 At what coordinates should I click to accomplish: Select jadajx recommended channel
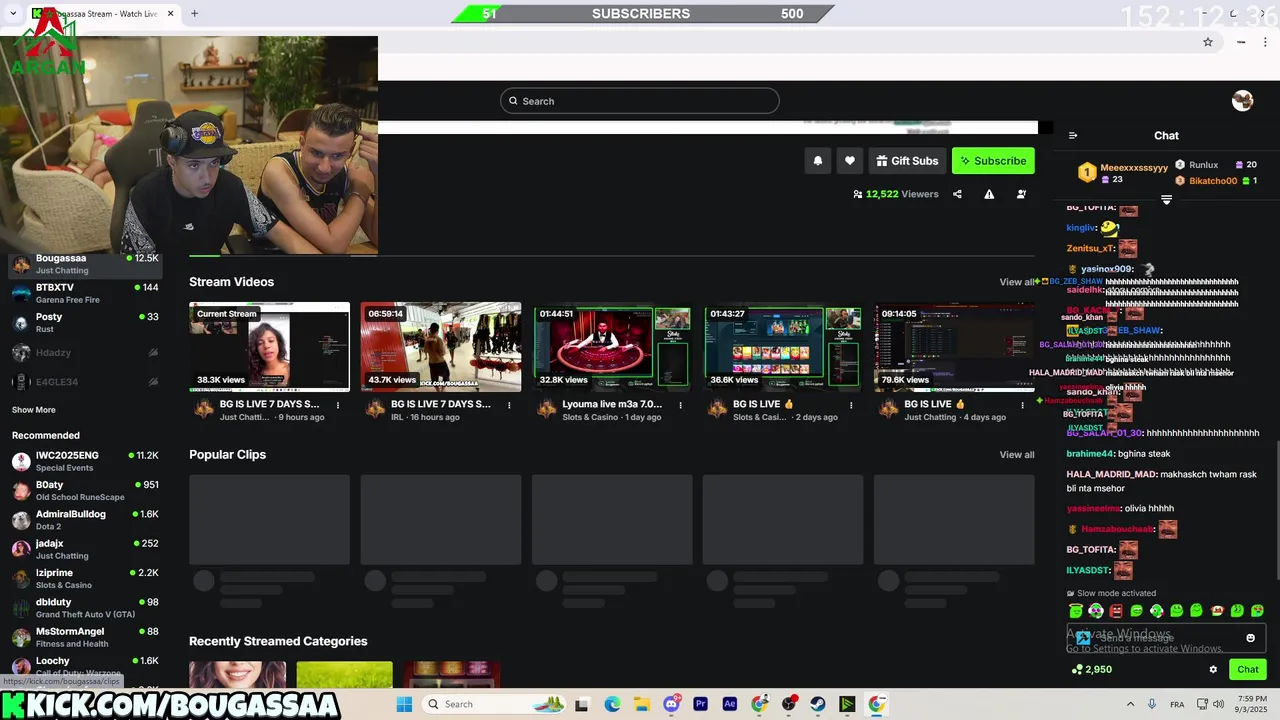(85, 549)
